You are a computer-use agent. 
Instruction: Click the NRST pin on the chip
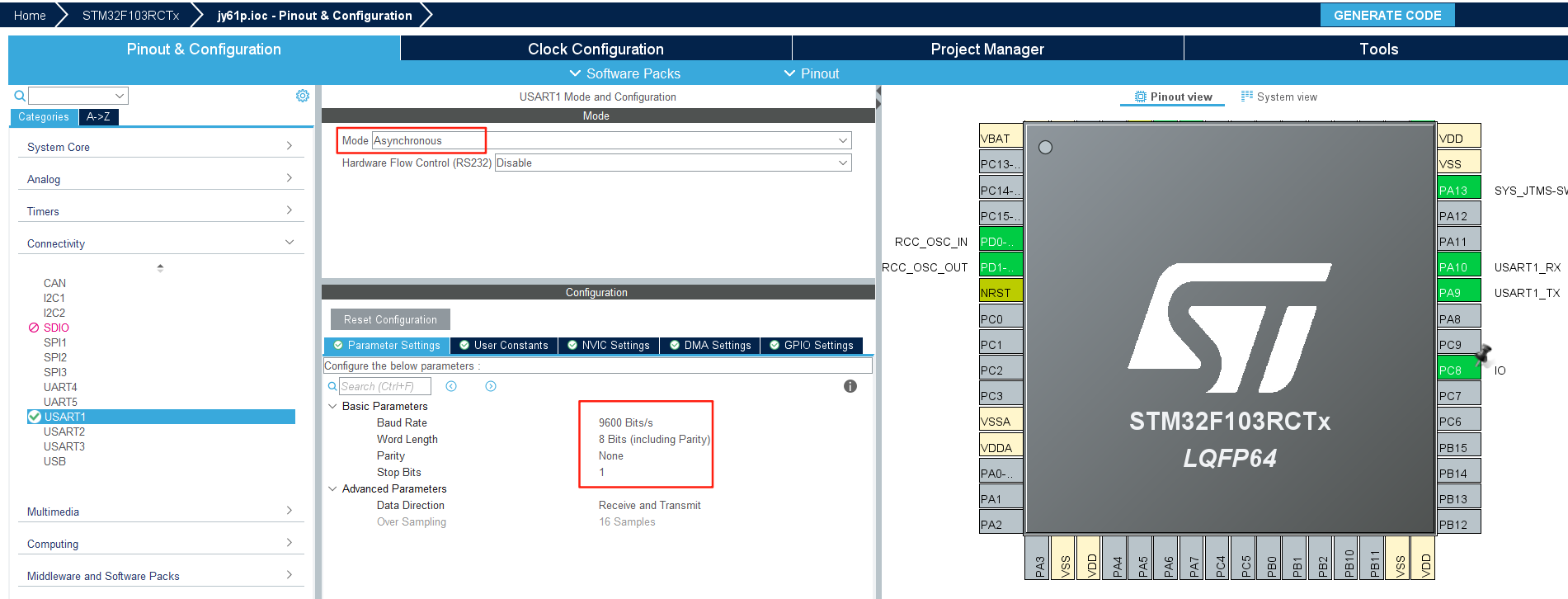pyautogui.click(x=1001, y=292)
